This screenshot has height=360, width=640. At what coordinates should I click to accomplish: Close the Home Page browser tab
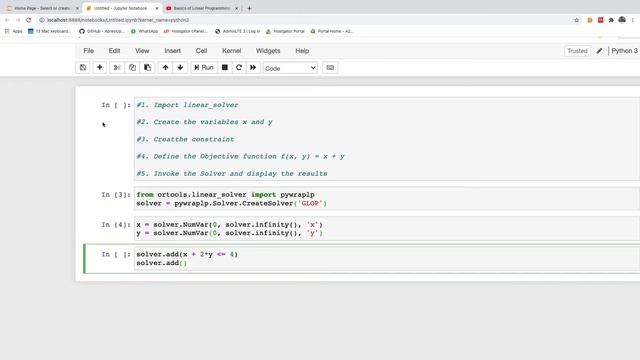77,8
